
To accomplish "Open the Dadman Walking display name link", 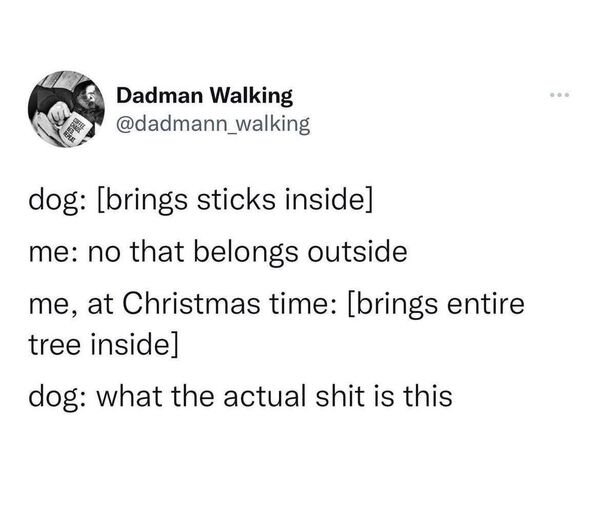I will (204, 96).
